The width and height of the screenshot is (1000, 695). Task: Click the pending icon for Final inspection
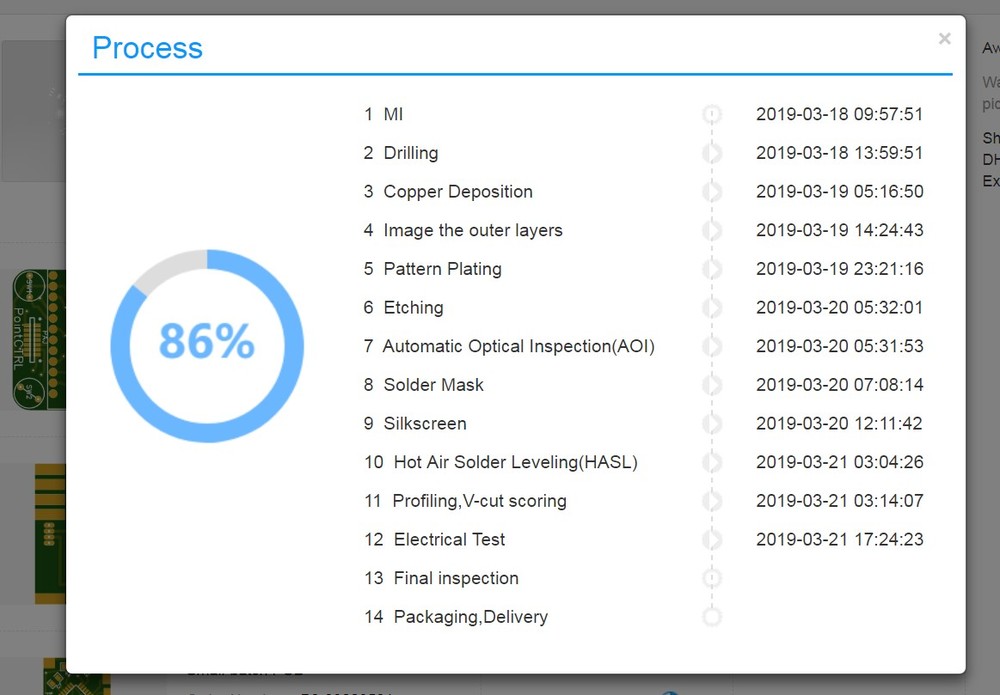[x=712, y=578]
